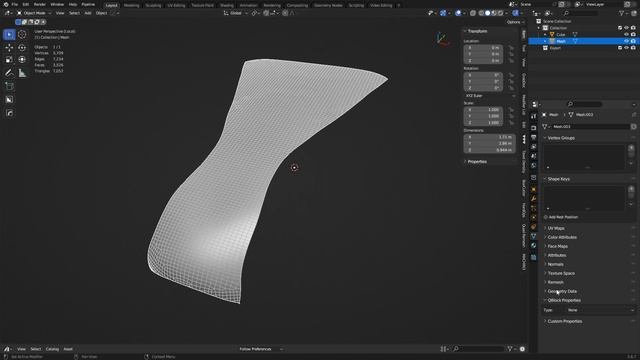Open the Render menu
This screenshot has height=360, width=640.
coord(40,4)
